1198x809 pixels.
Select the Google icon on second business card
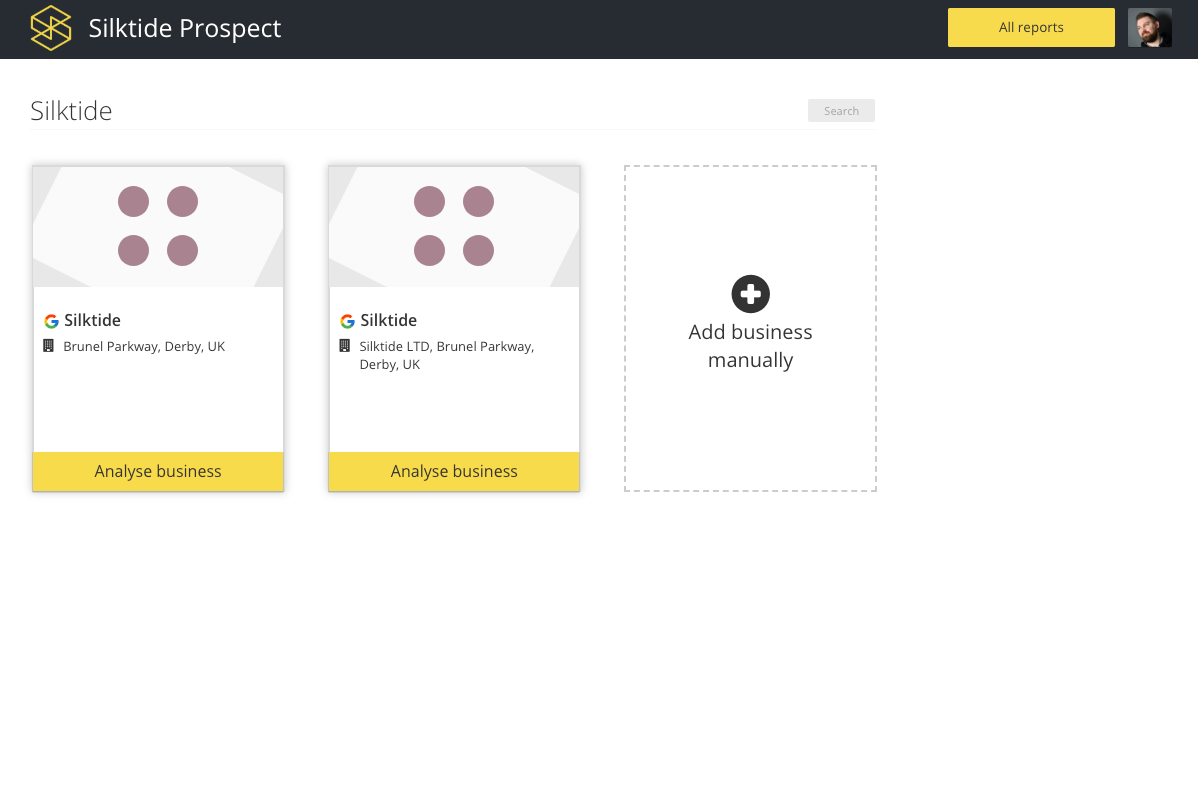pos(347,321)
